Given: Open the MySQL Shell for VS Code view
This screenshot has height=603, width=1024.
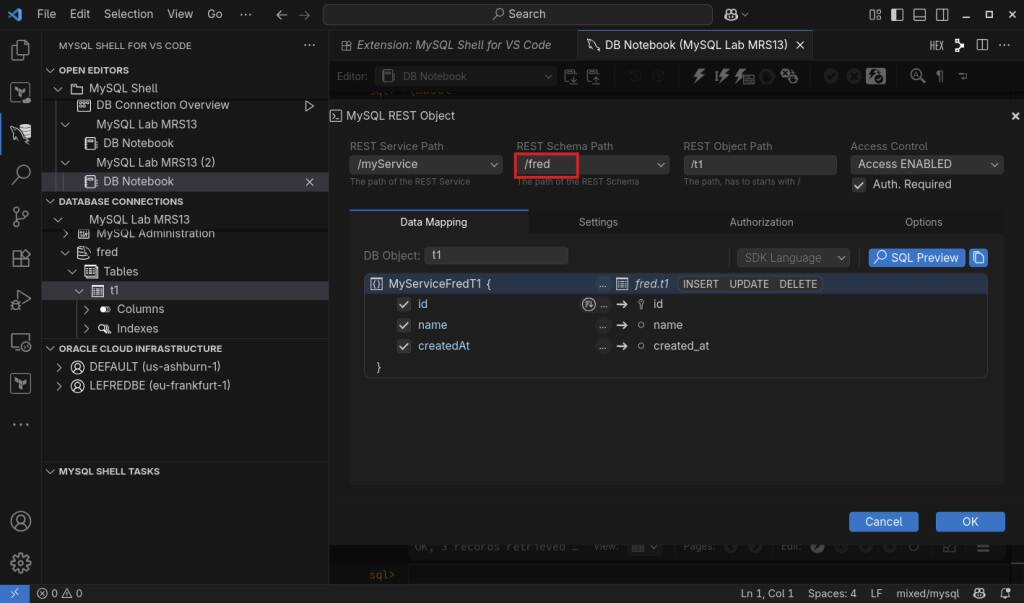Looking at the screenshot, I should click(x=20, y=133).
